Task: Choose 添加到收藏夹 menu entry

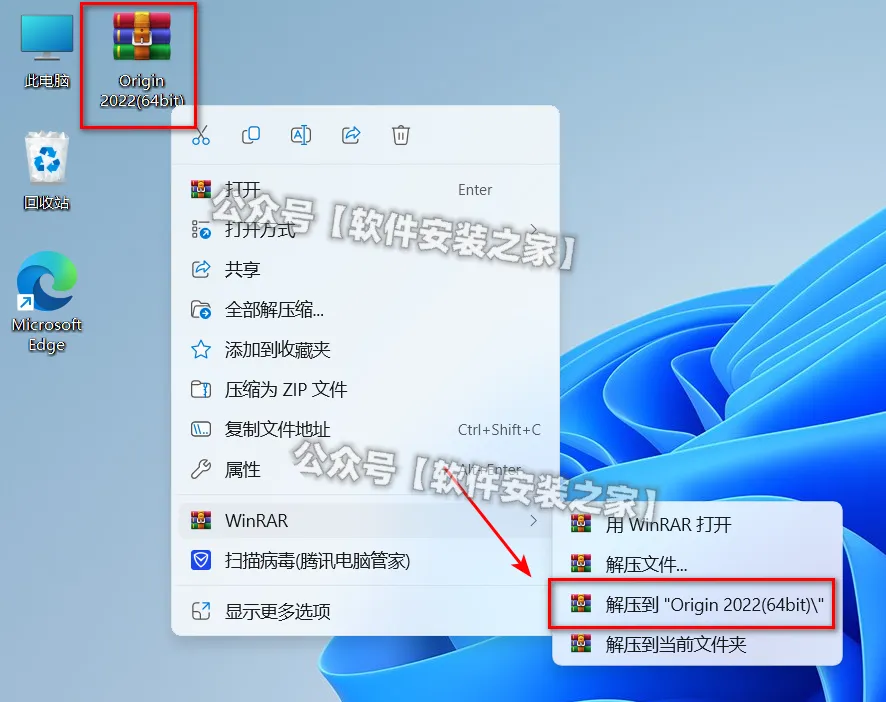Action: (x=366, y=350)
